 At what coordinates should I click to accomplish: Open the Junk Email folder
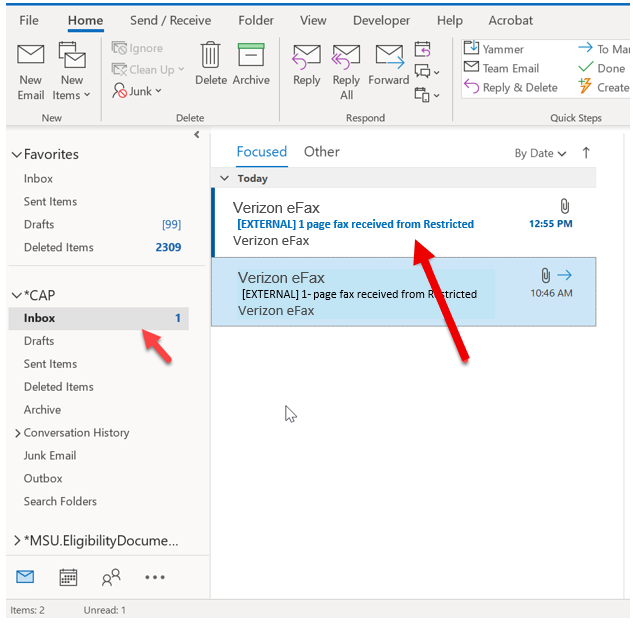(x=50, y=456)
